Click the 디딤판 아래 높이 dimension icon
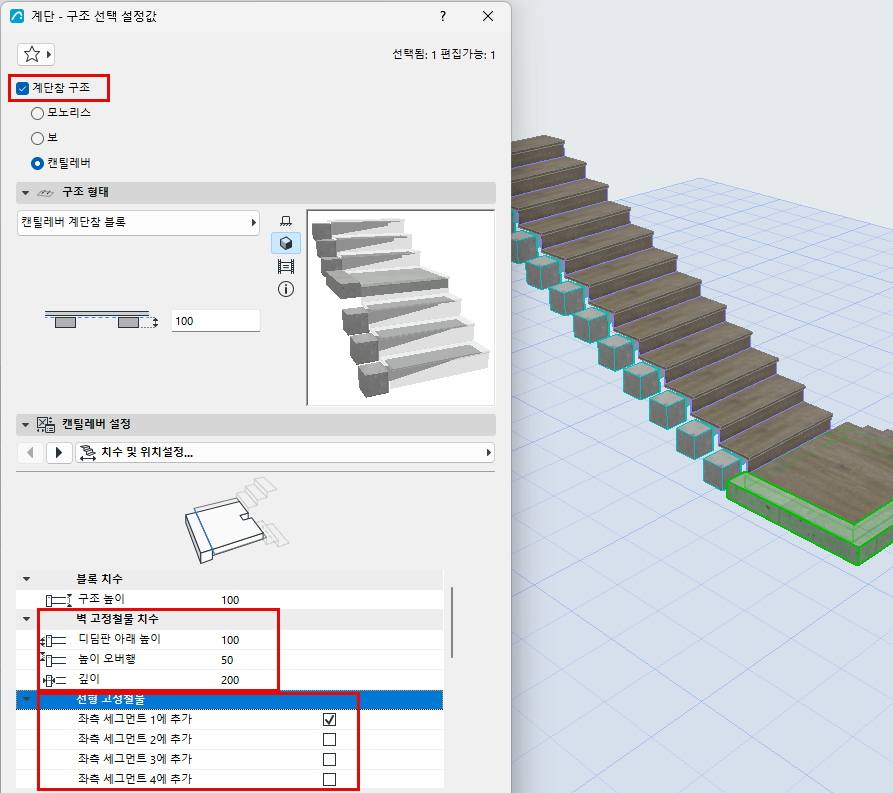 (54, 640)
